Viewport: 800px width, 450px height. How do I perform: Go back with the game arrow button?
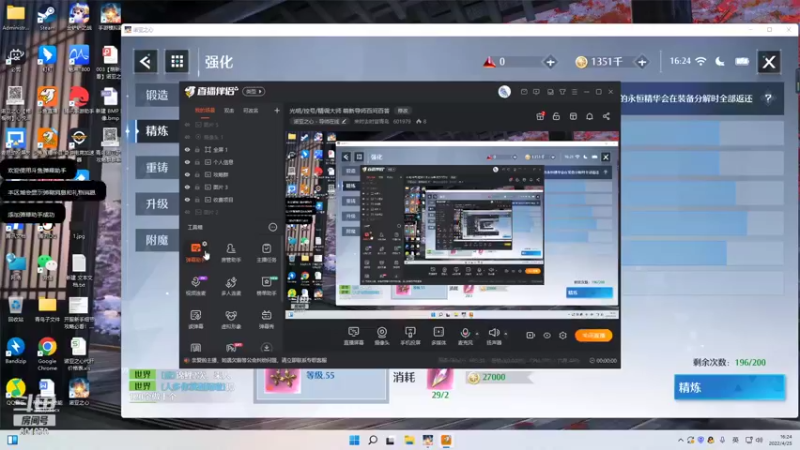(x=145, y=62)
